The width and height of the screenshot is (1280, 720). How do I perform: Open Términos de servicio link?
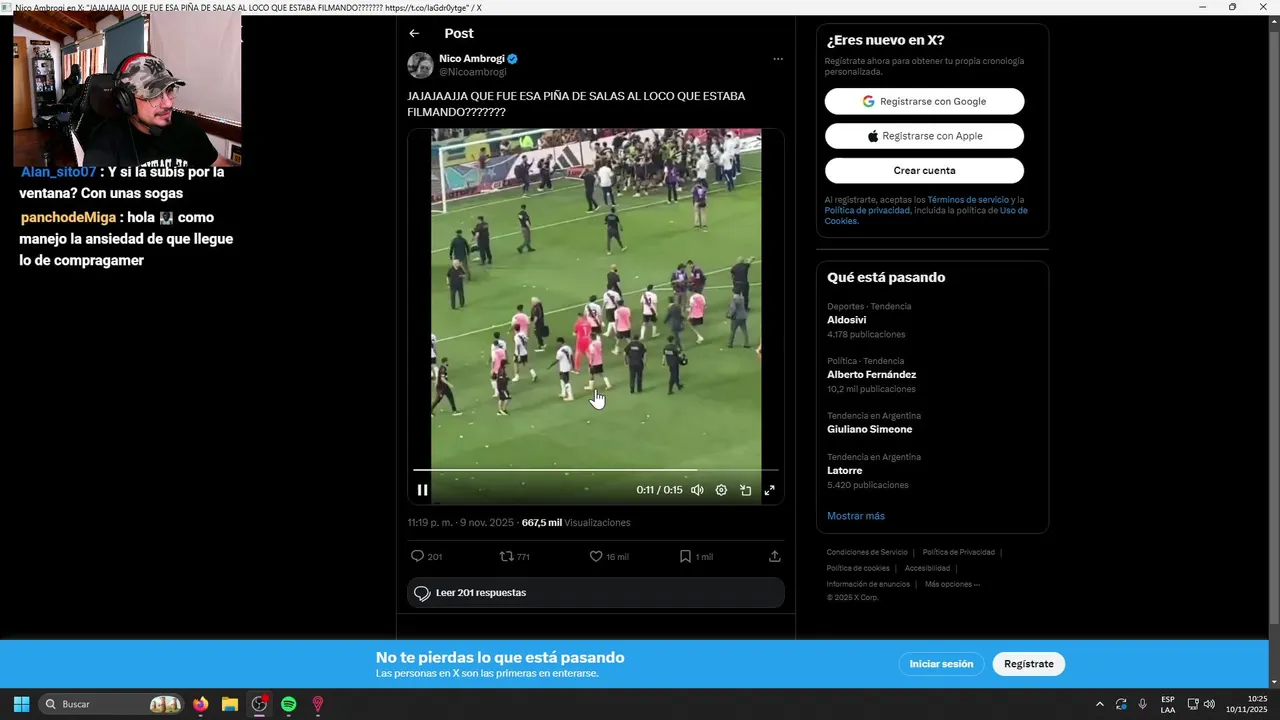point(968,200)
